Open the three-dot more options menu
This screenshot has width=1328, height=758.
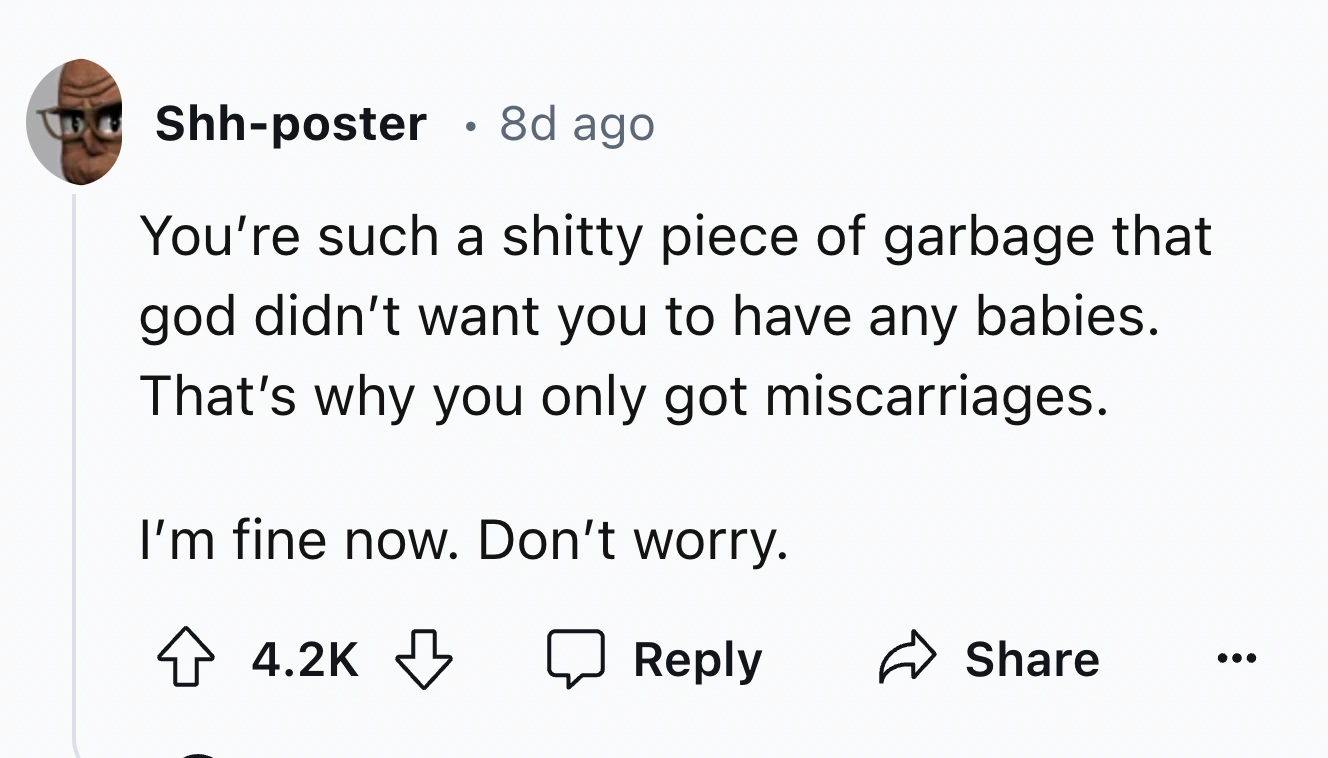coord(1237,660)
